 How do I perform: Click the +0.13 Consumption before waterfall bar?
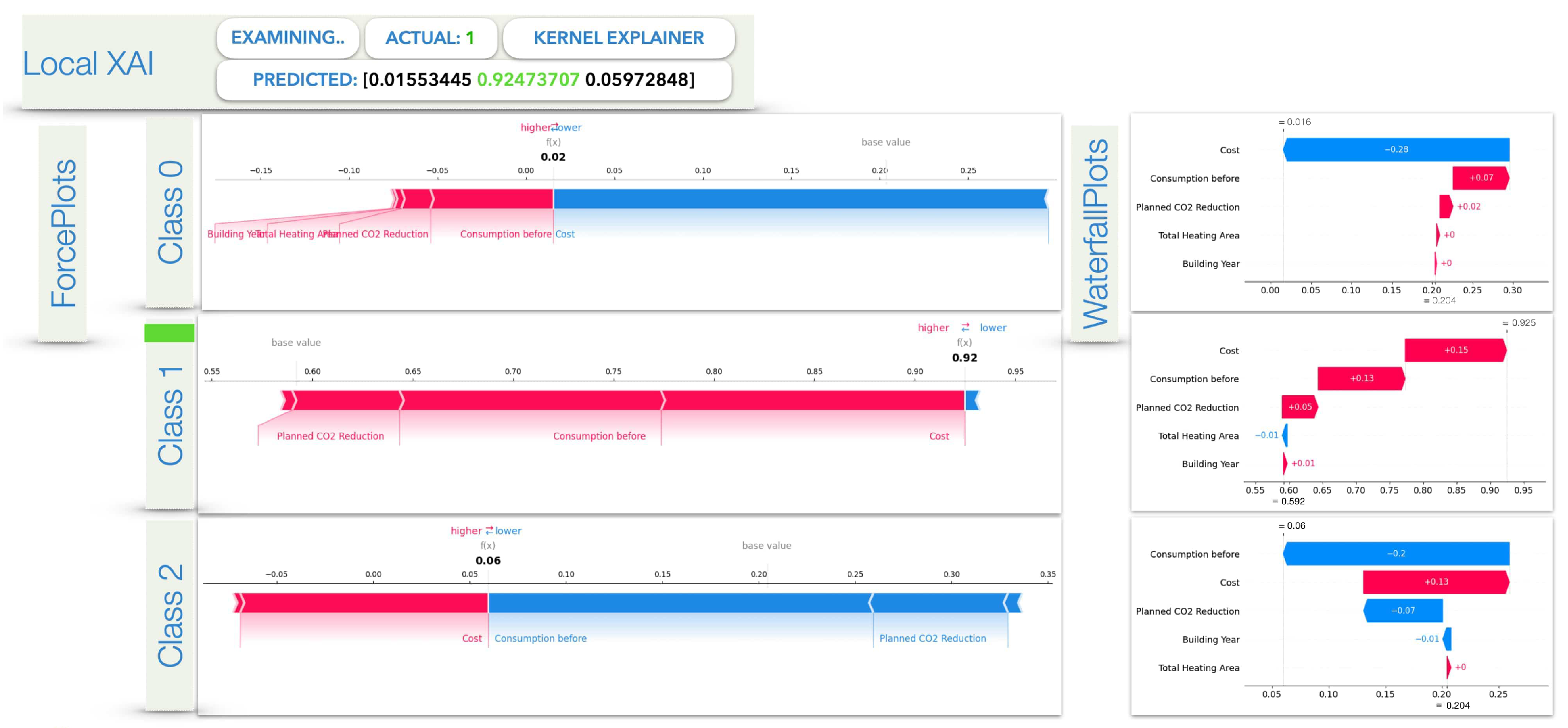click(1361, 378)
